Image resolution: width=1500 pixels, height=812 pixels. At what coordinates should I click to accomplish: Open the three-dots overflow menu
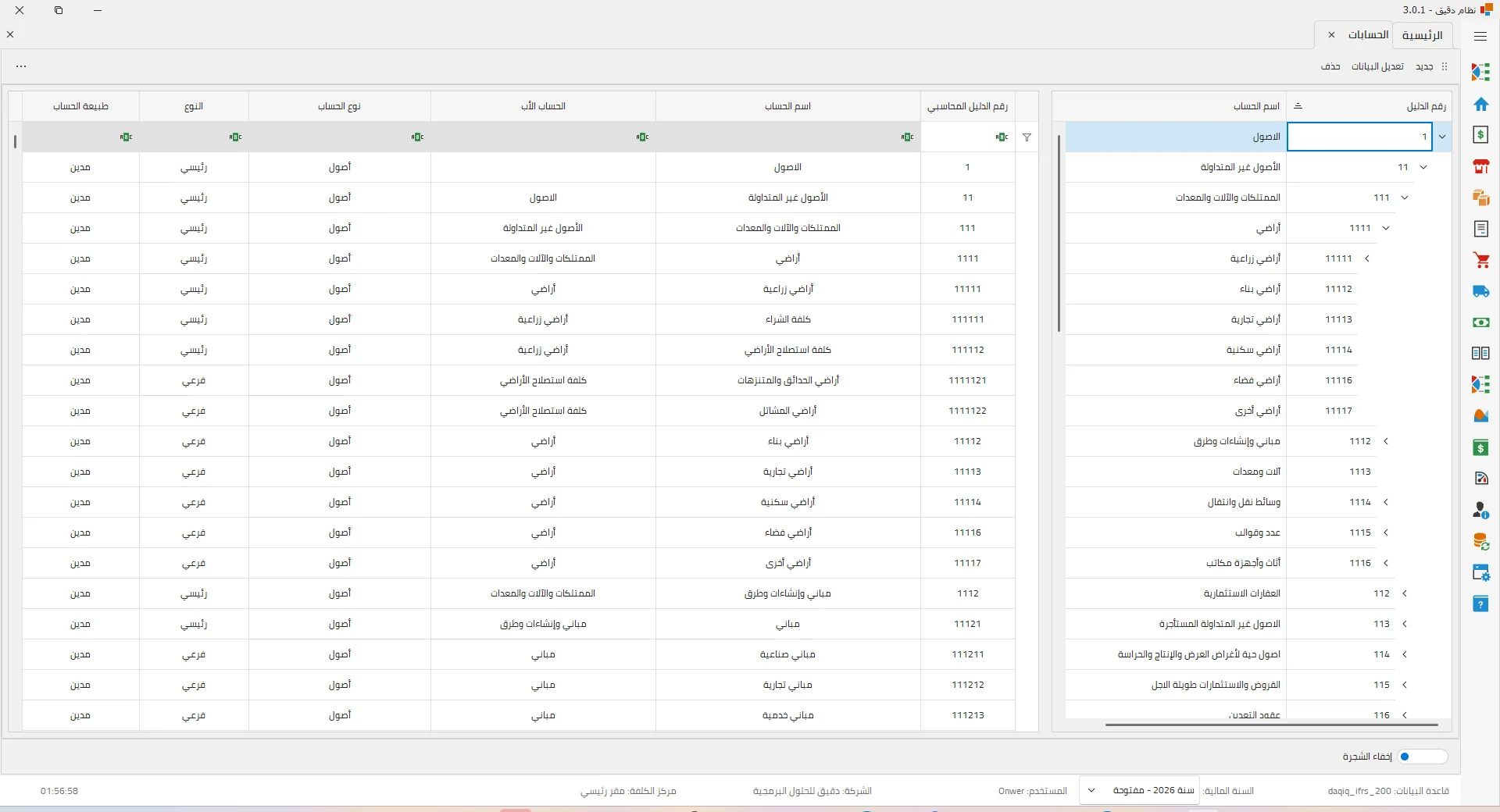[21, 66]
